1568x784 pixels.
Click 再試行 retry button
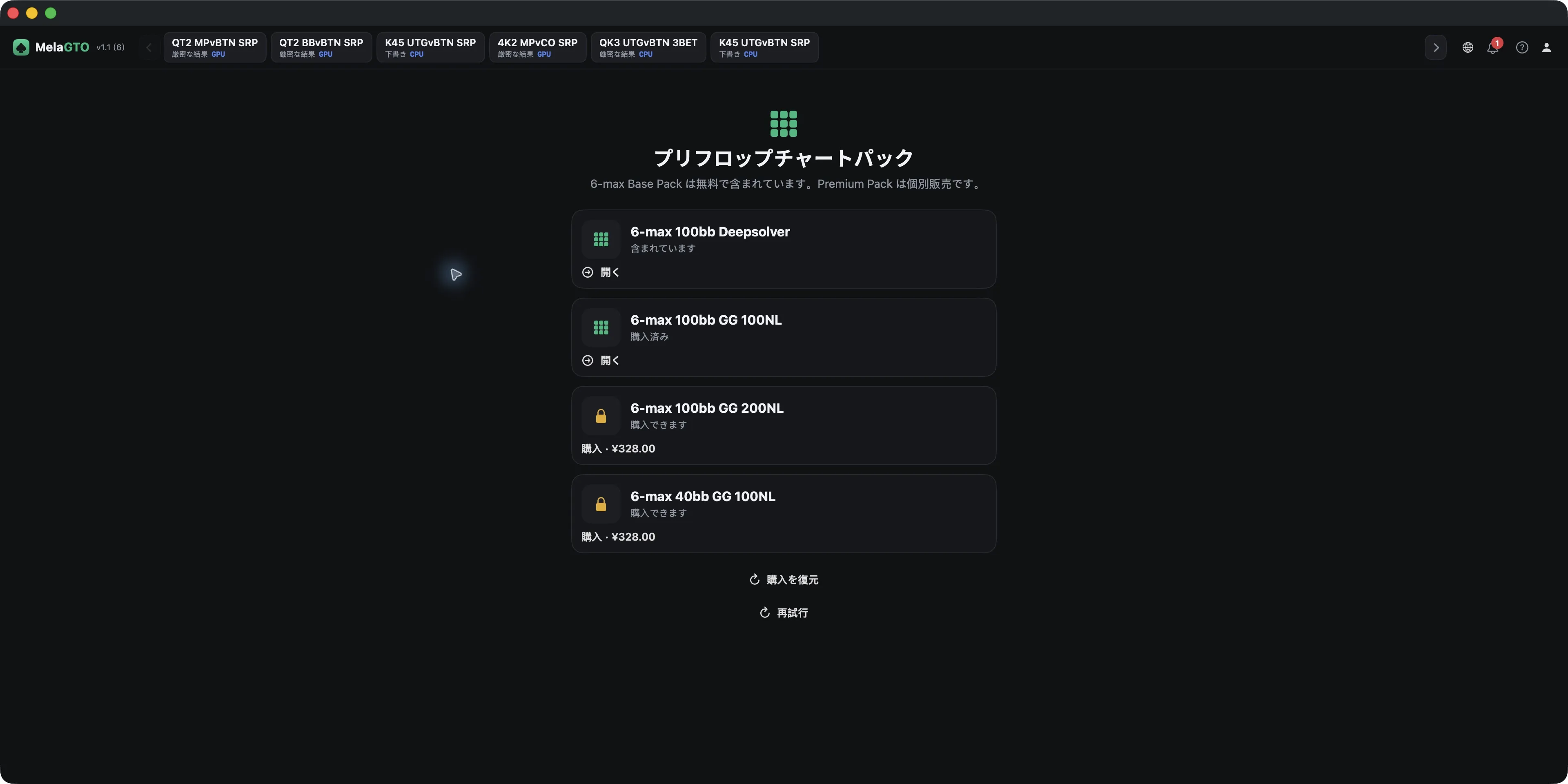[784, 612]
